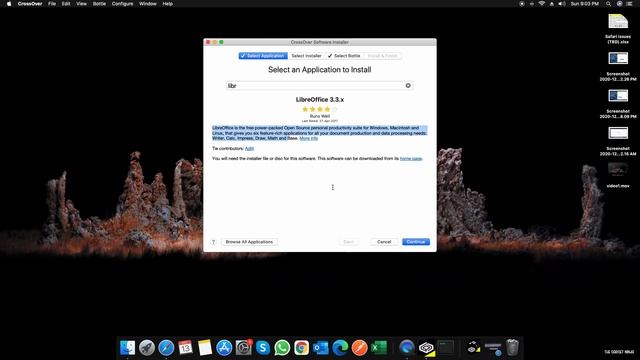This screenshot has width=640, height=360.
Task: Click the Add tie contributor link
Action: [x=249, y=149]
